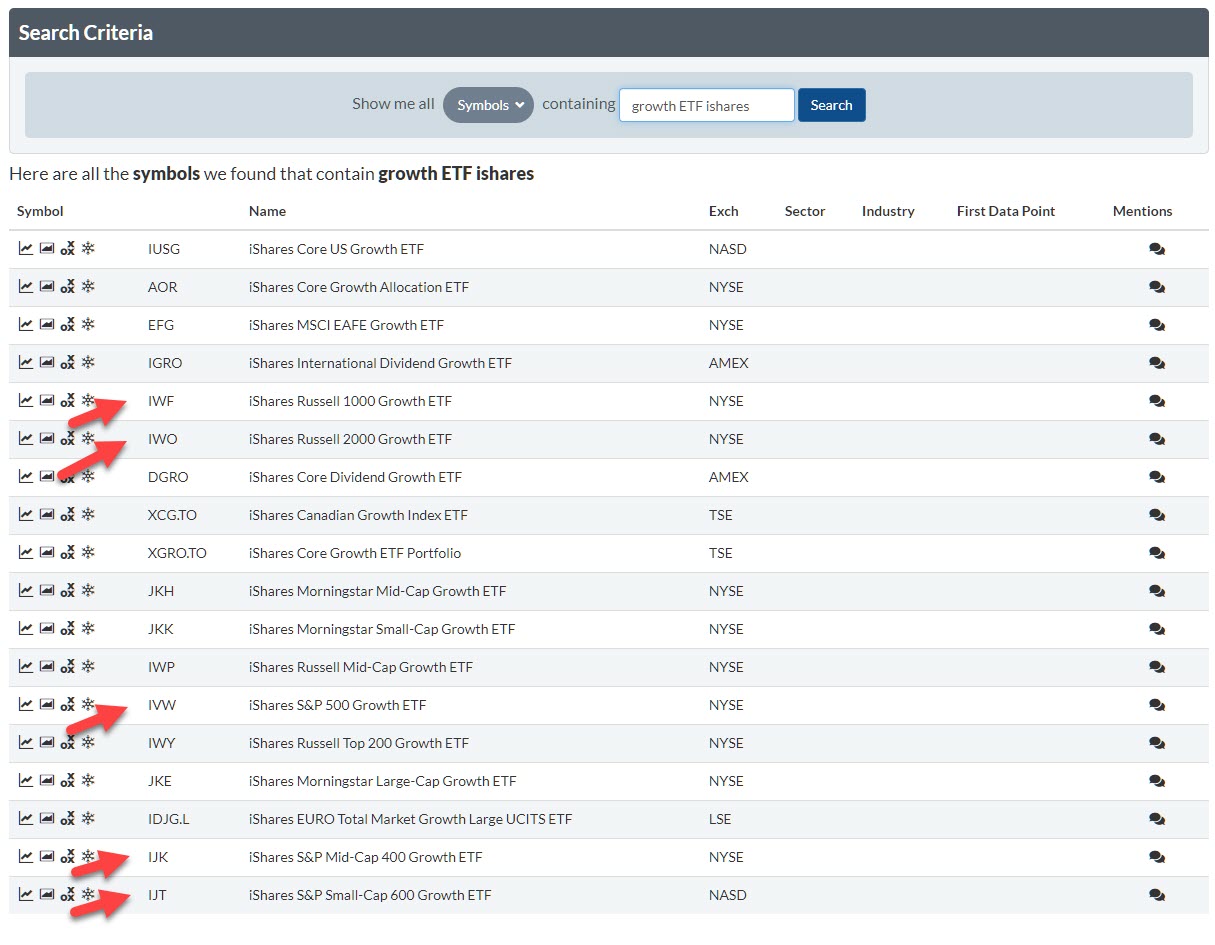Image resolution: width=1215 pixels, height=945 pixels.
Task: Open GalleryView icon for XGRO.TO row
Action: coord(47,553)
